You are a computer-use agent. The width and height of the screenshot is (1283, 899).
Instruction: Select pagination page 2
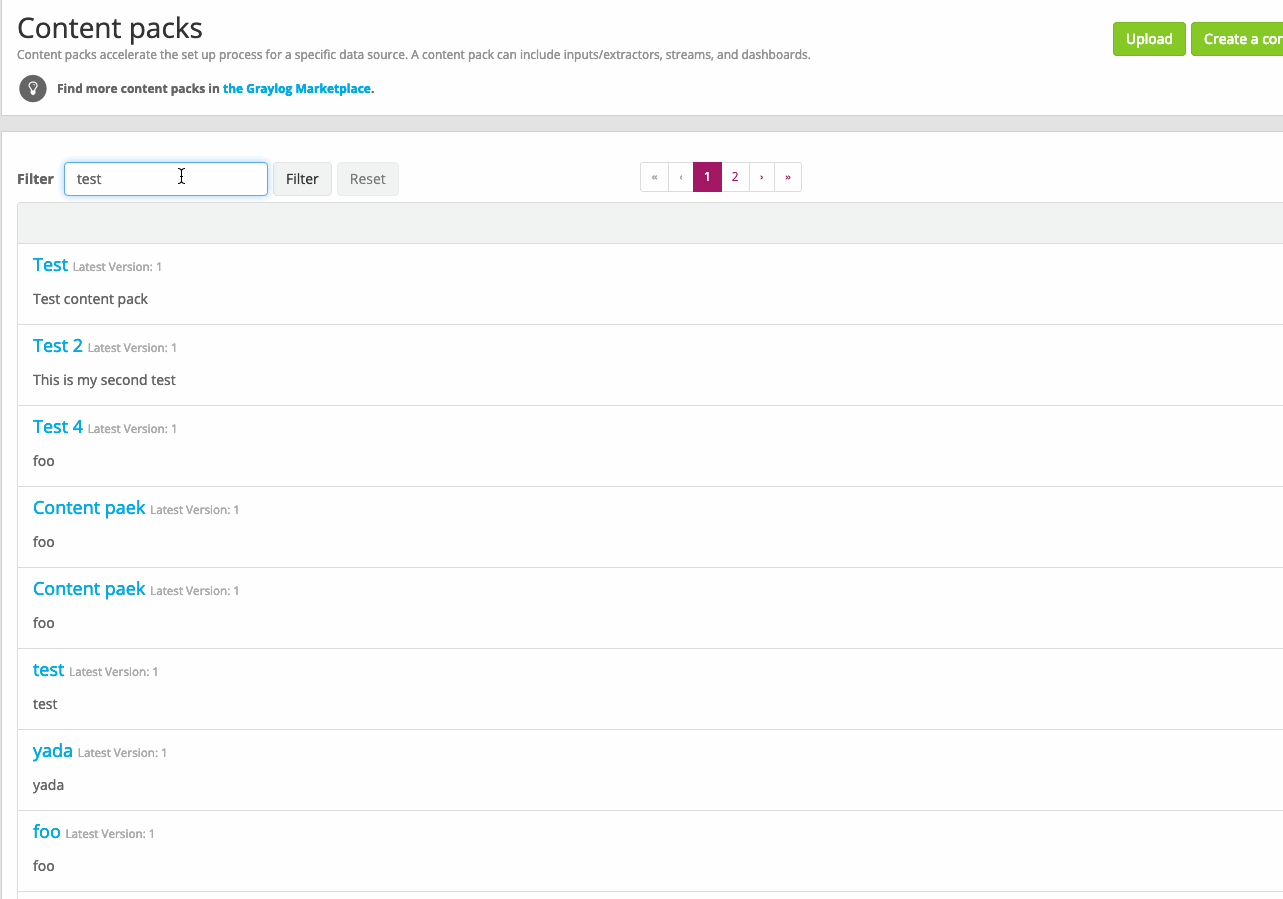tap(735, 177)
